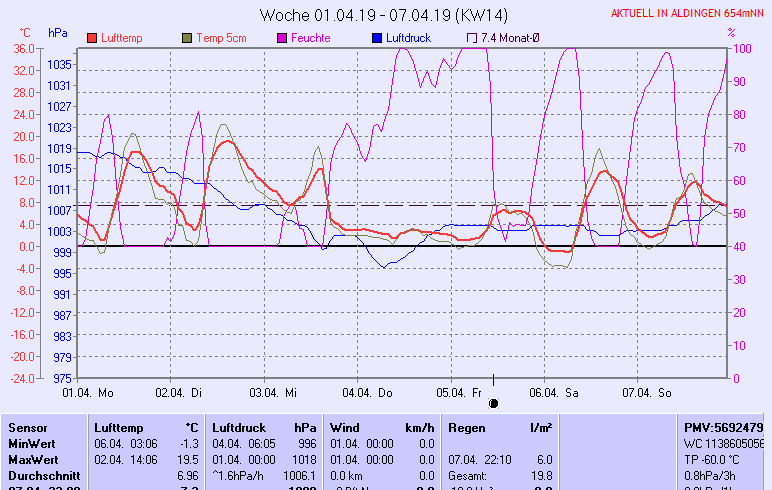The image size is (772, 490).
Task: Click the moon phase icon below the chart
Action: (x=493, y=403)
